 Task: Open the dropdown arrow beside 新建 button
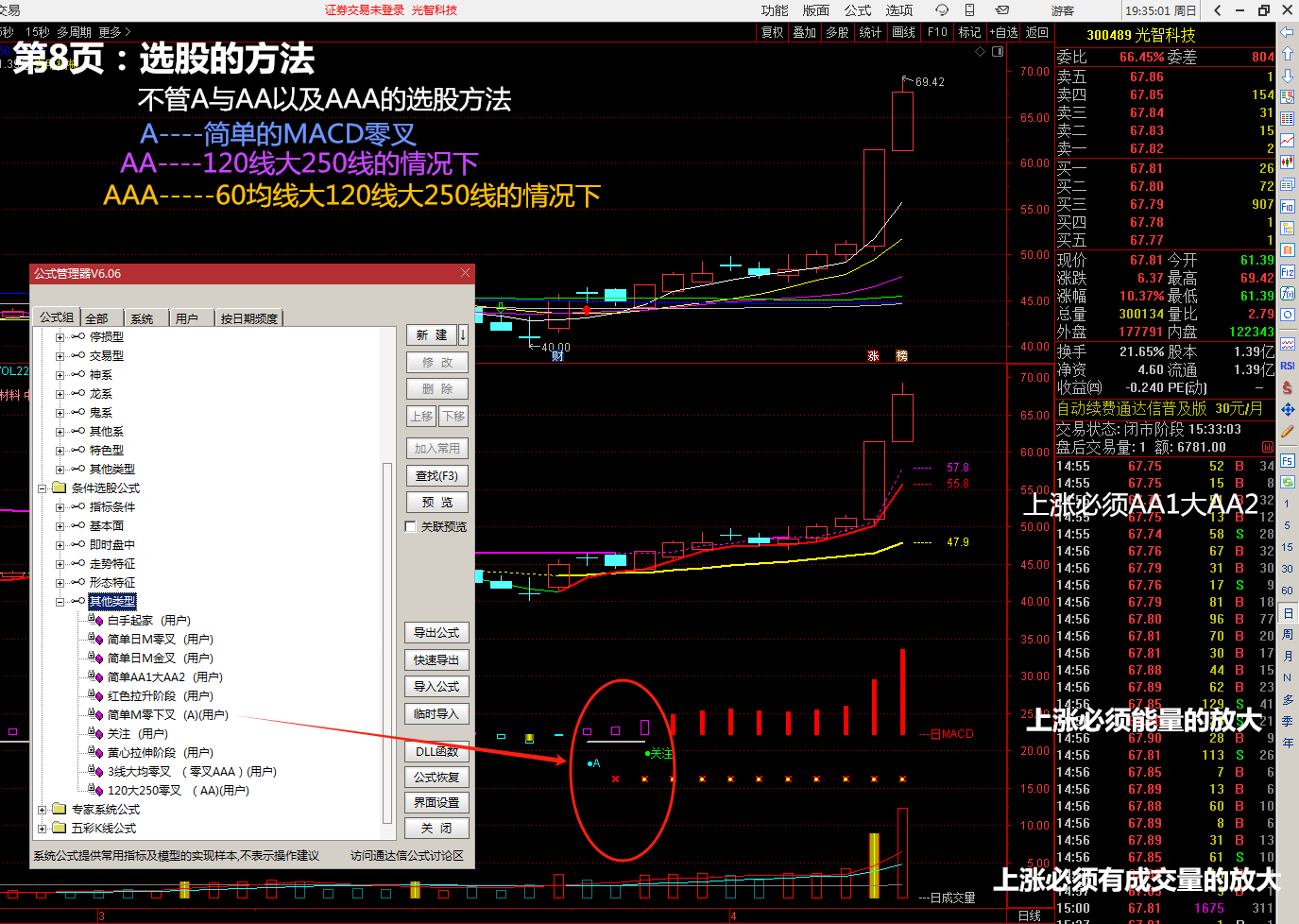tap(464, 334)
